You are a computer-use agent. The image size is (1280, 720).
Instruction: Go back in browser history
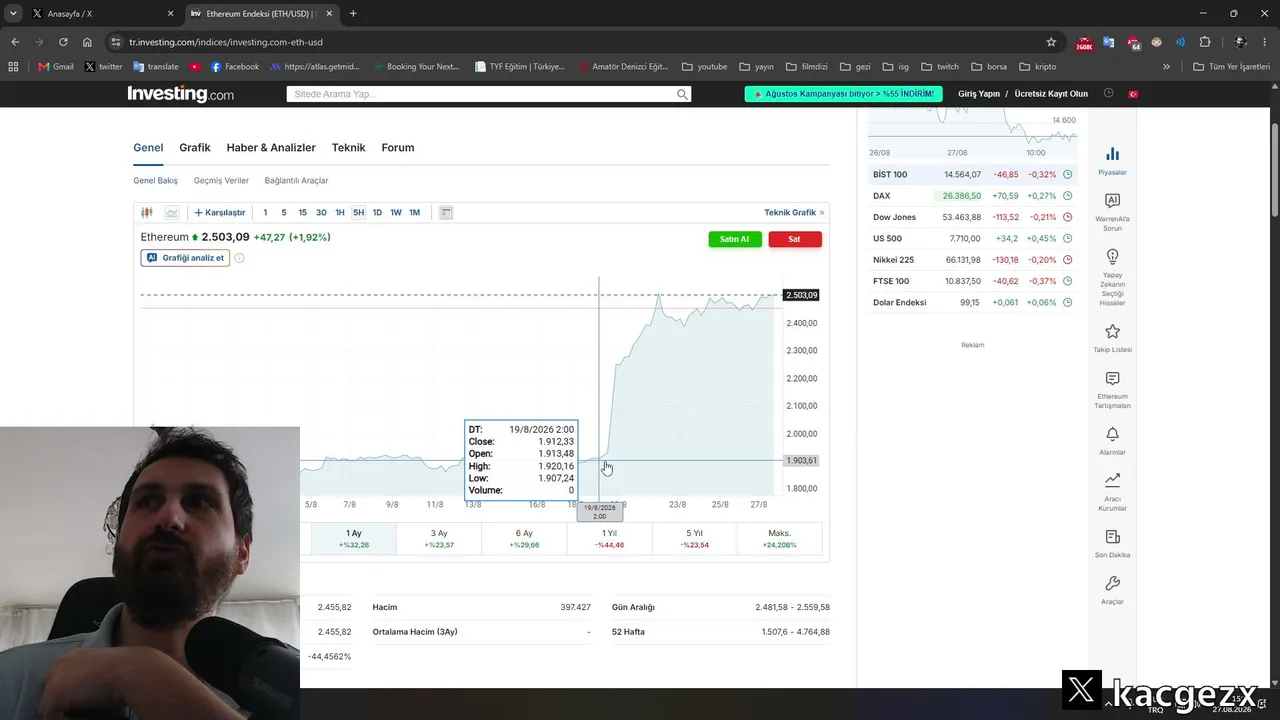[x=15, y=42]
